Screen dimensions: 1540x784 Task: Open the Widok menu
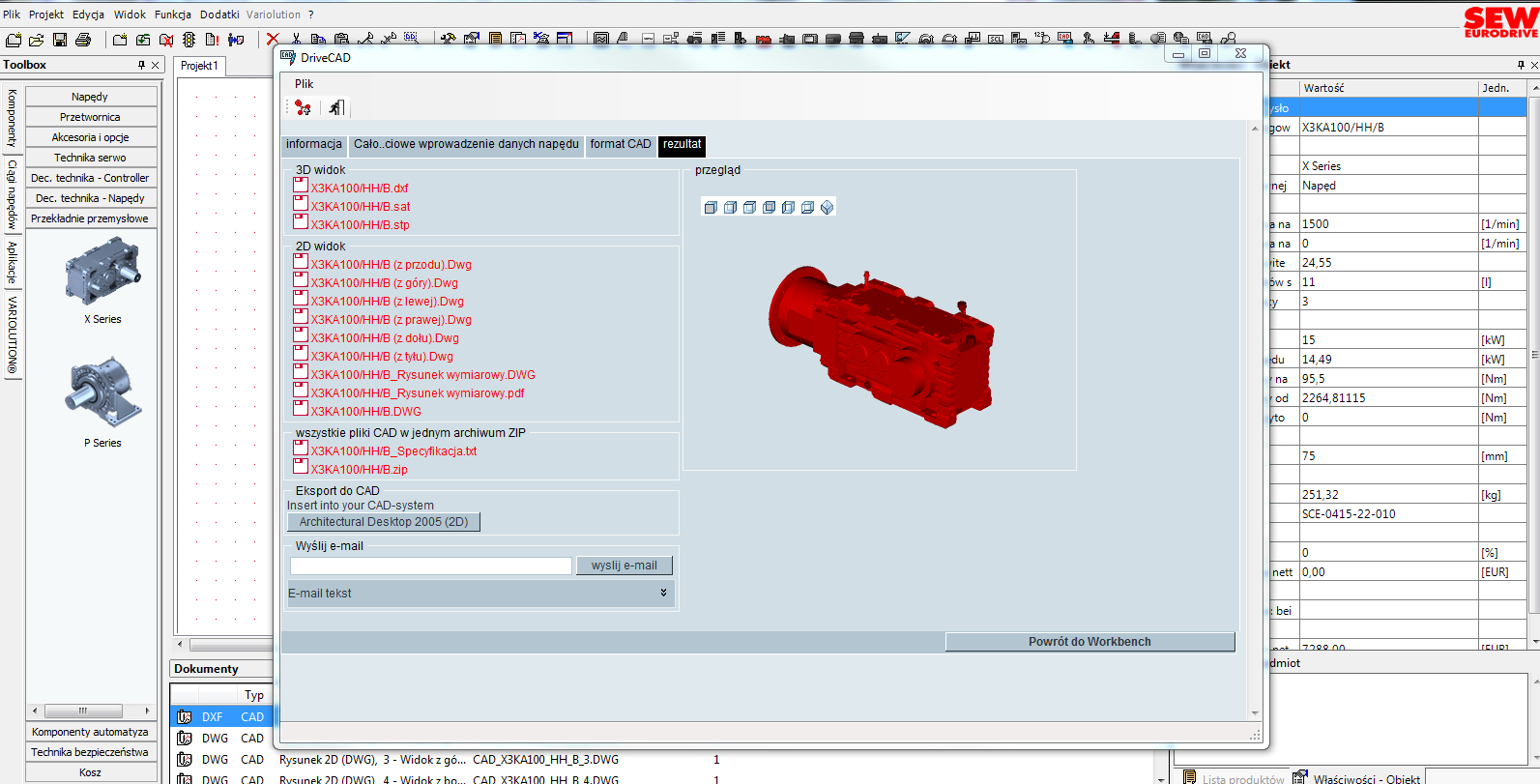pos(130,15)
